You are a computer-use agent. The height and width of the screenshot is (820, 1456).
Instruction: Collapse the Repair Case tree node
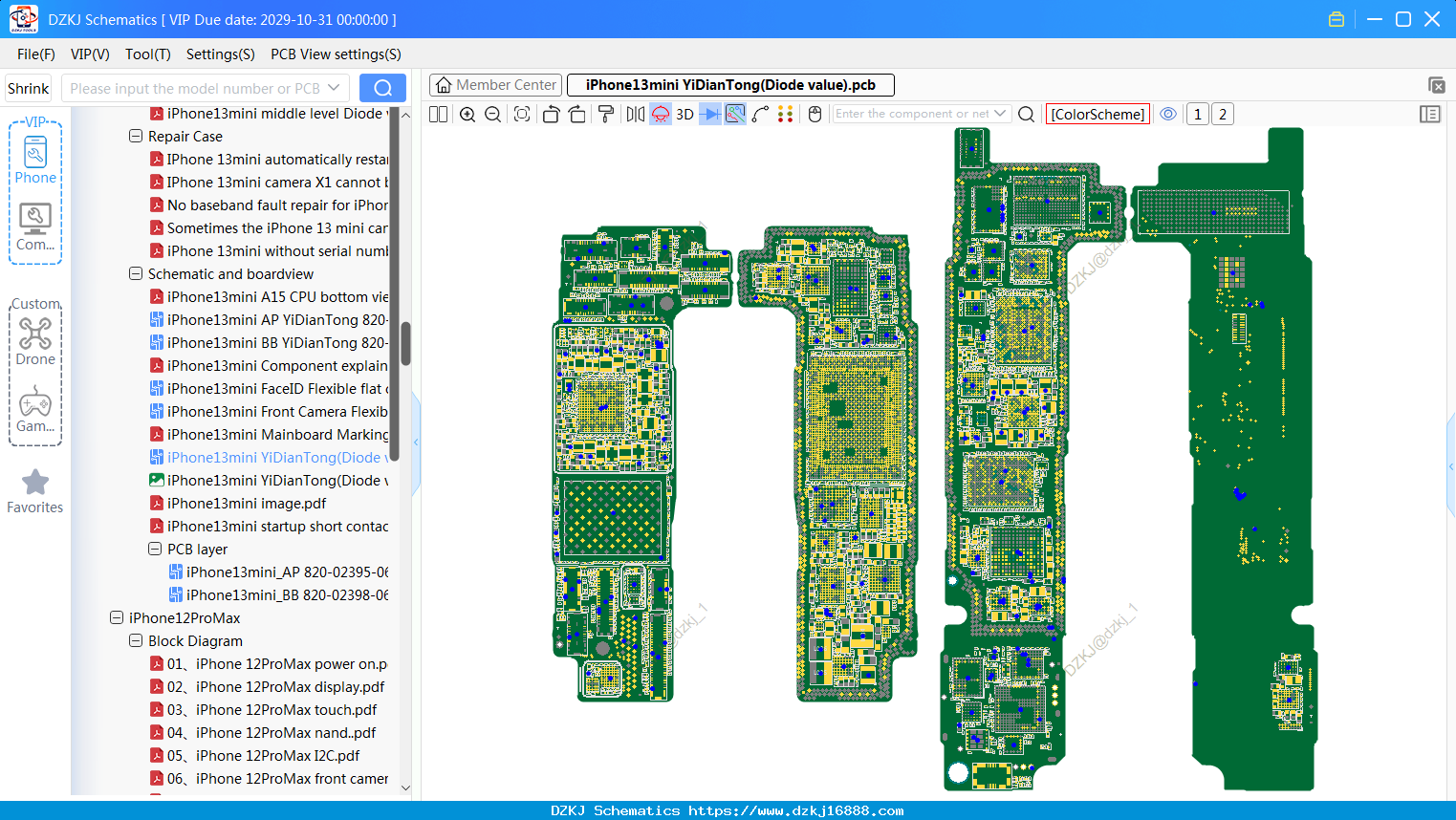(136, 137)
